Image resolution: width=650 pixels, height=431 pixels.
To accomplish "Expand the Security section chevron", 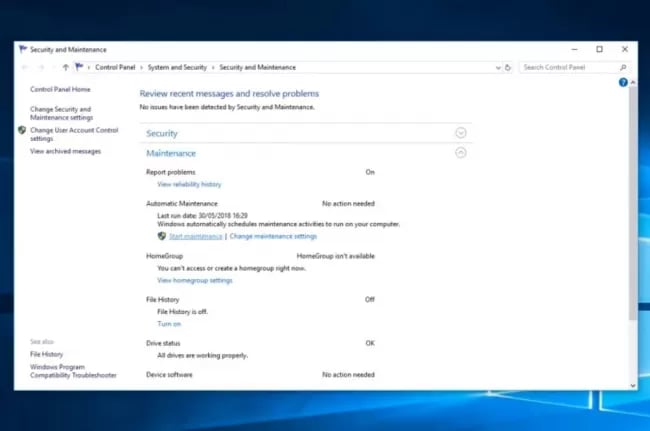I will coord(461,133).
